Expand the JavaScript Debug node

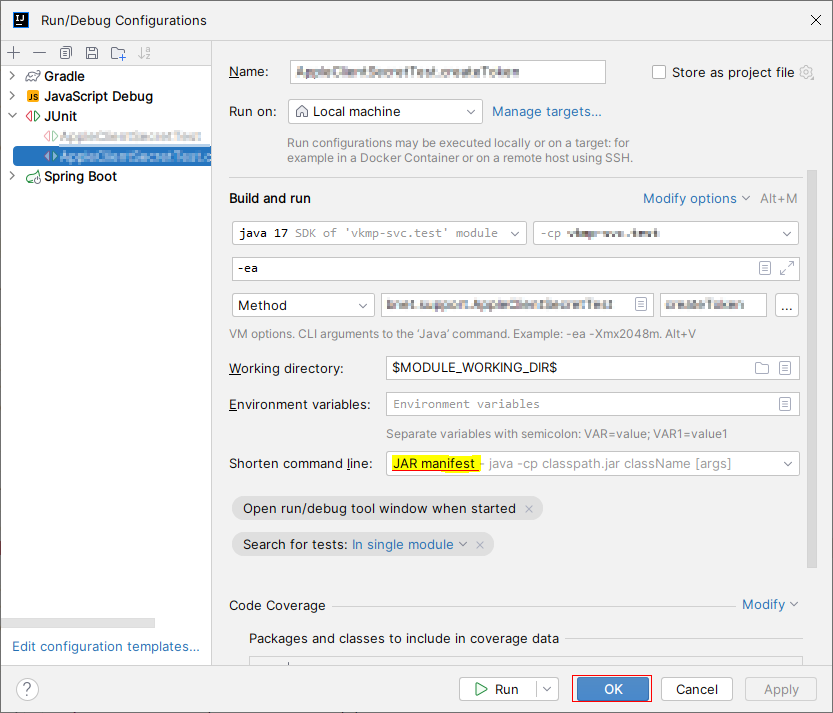point(12,96)
